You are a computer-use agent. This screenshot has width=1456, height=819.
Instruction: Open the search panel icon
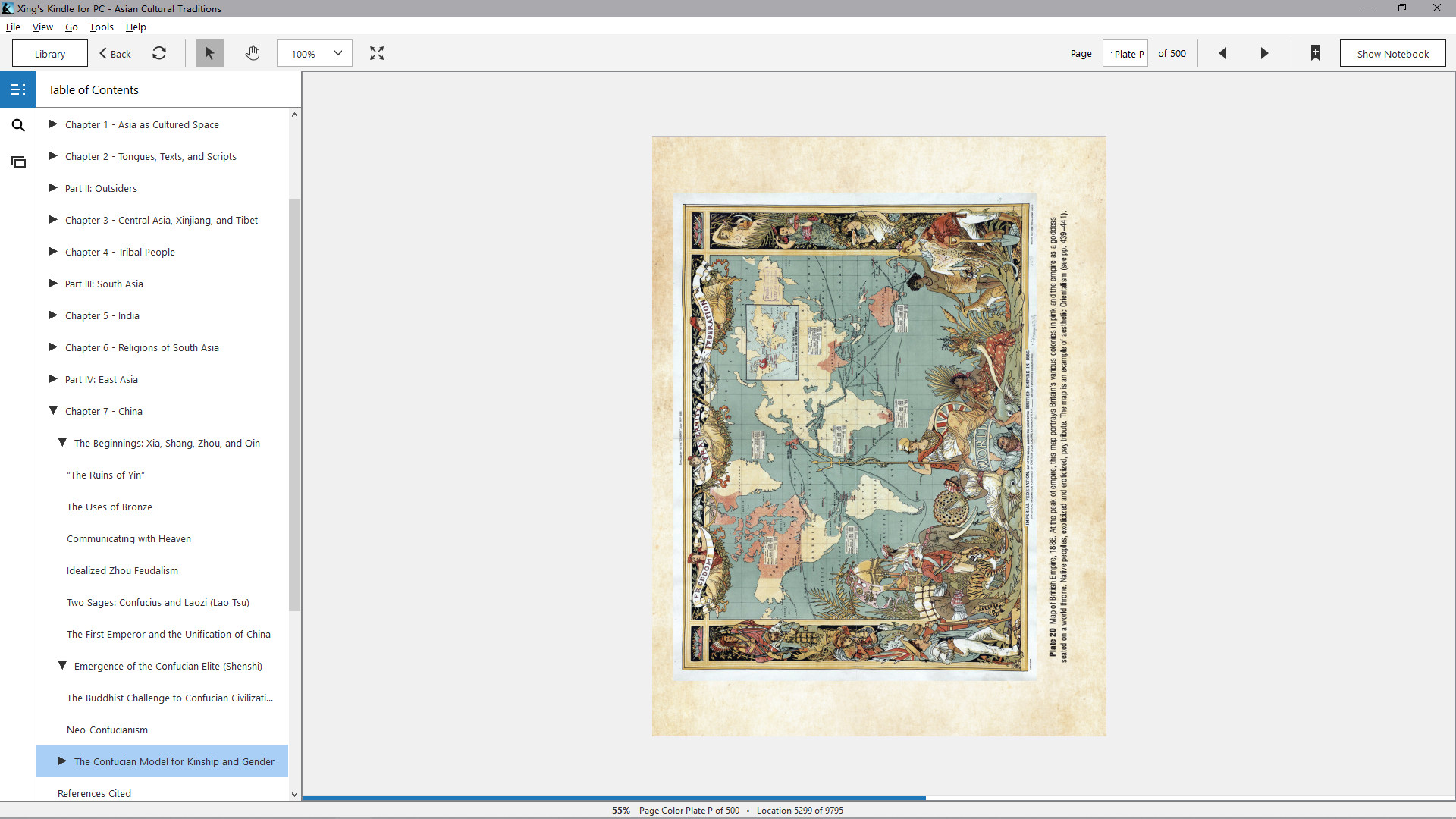click(18, 125)
